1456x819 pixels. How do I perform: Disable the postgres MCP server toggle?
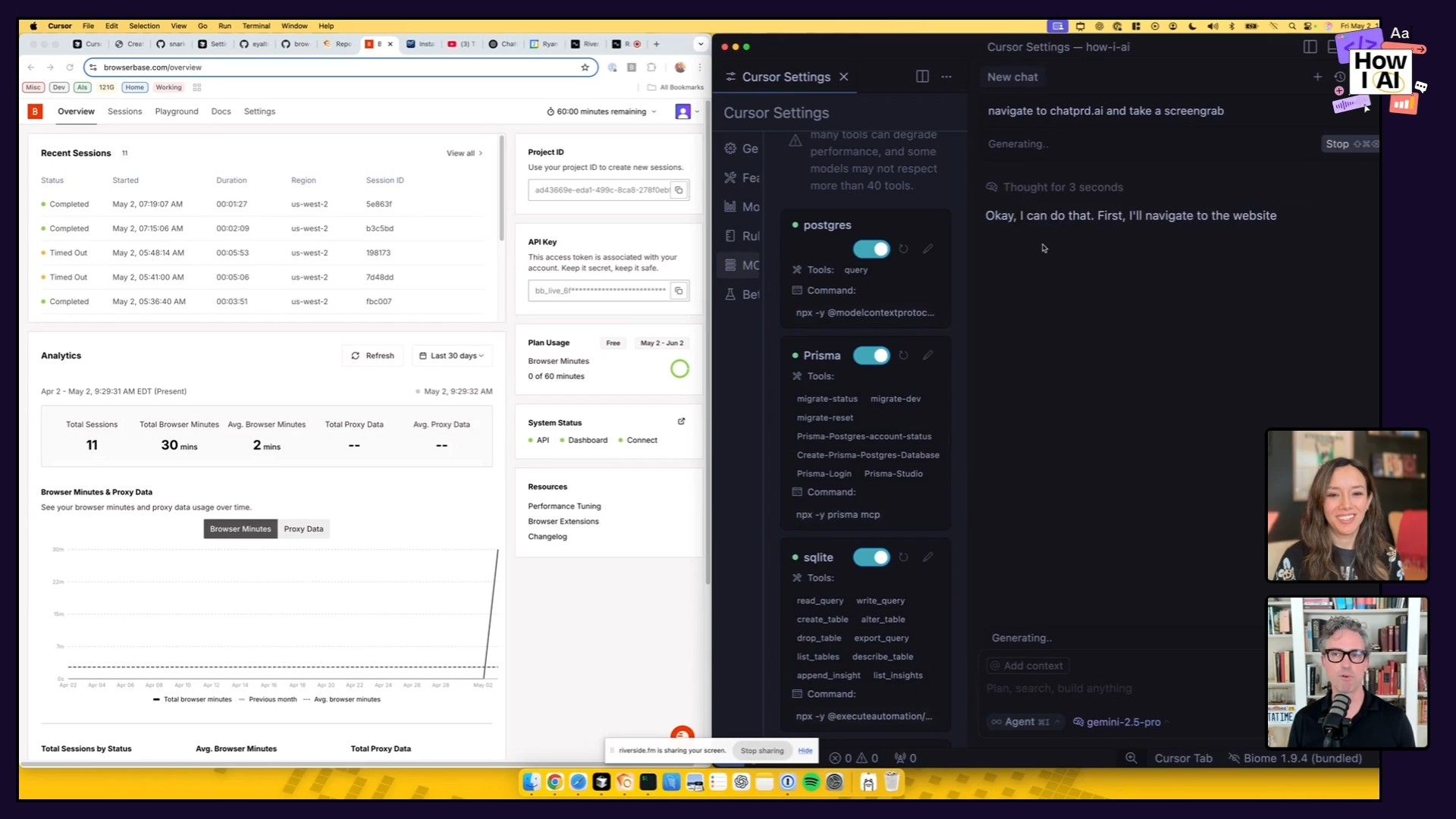(x=871, y=249)
